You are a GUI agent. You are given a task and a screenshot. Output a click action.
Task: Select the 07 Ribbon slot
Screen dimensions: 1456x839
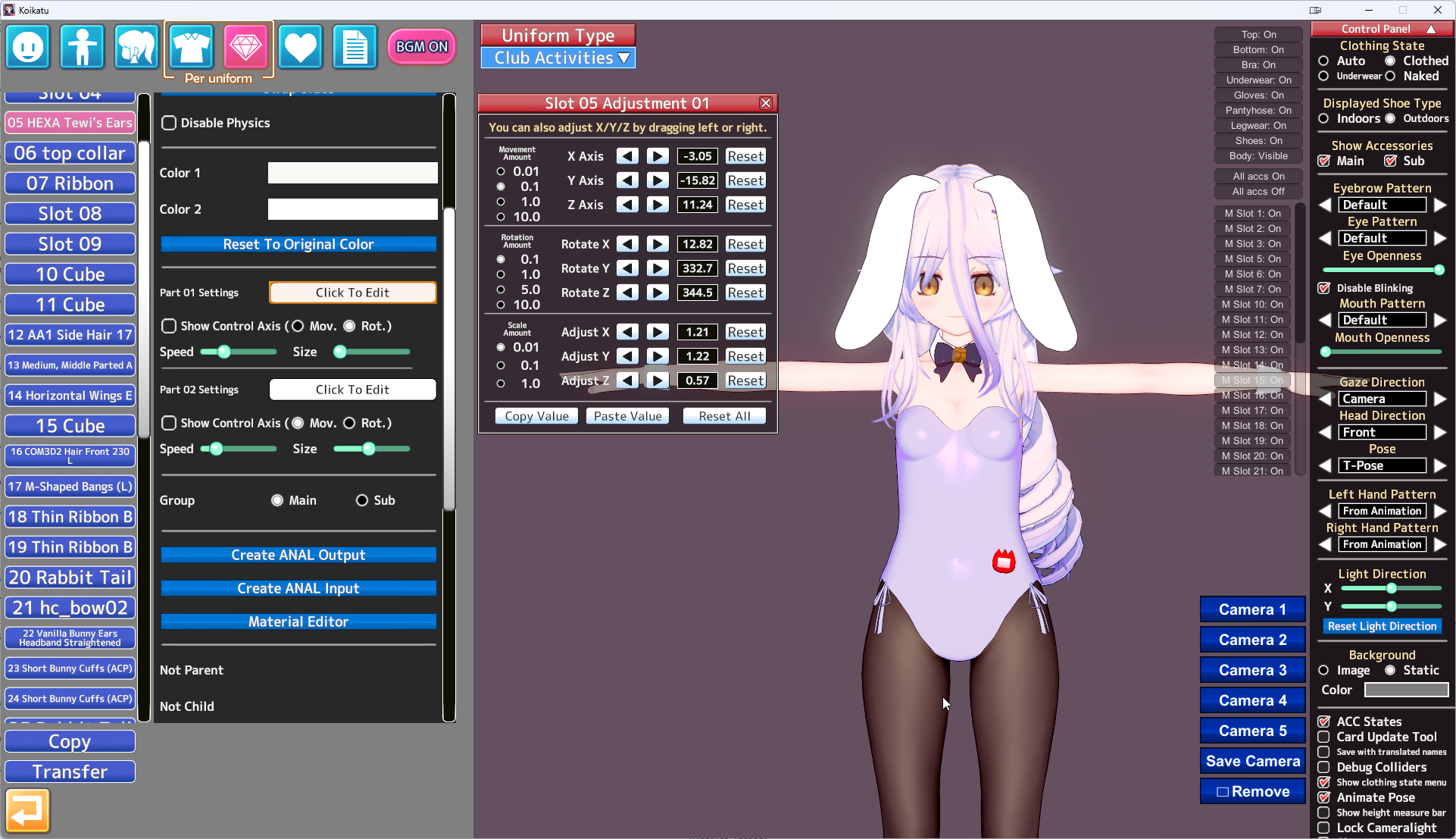coord(70,183)
